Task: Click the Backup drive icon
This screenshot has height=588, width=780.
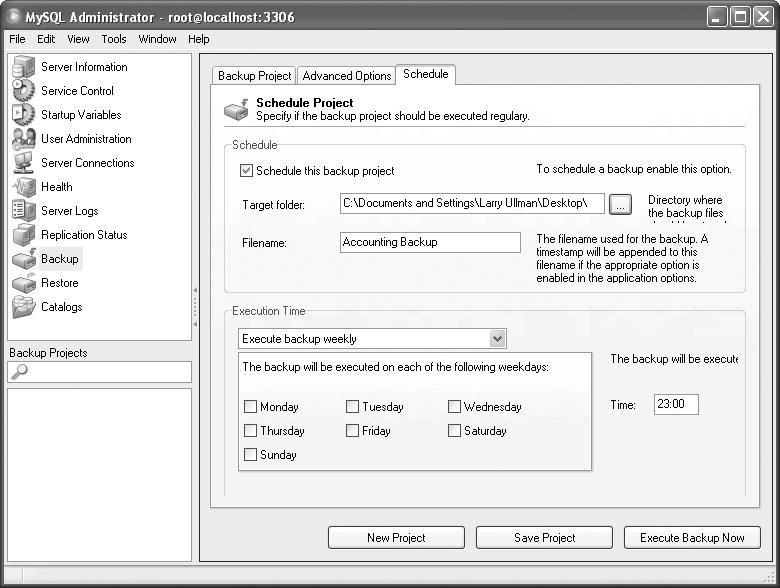Action: 23,259
